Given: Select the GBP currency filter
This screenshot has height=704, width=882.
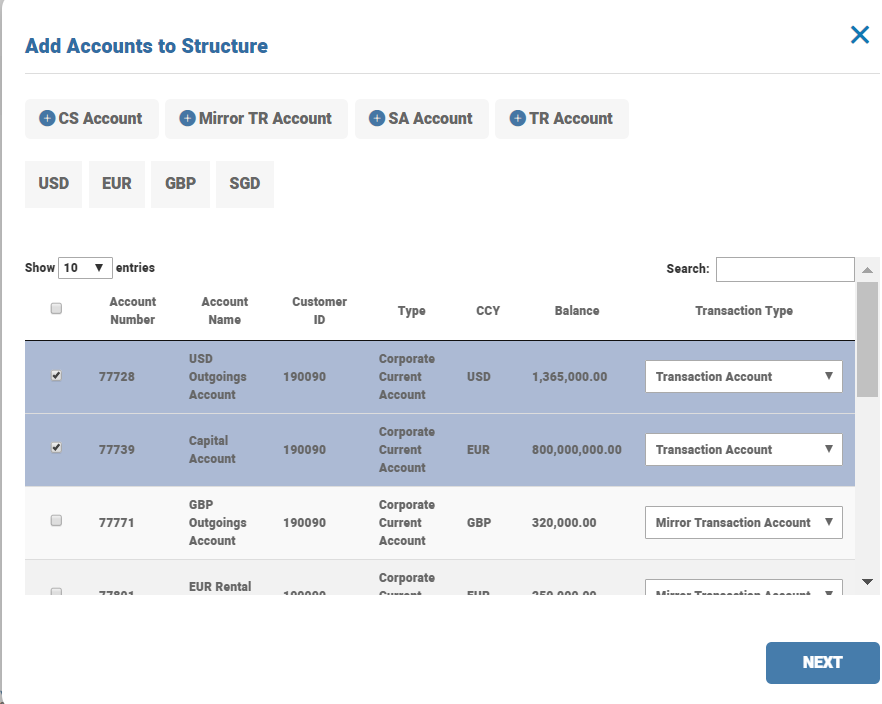Looking at the screenshot, I should pyautogui.click(x=180, y=184).
